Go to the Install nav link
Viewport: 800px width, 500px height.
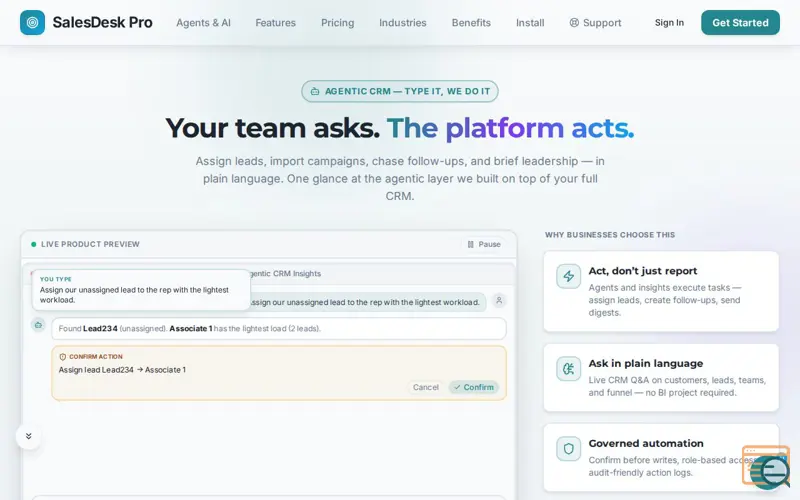[530, 23]
